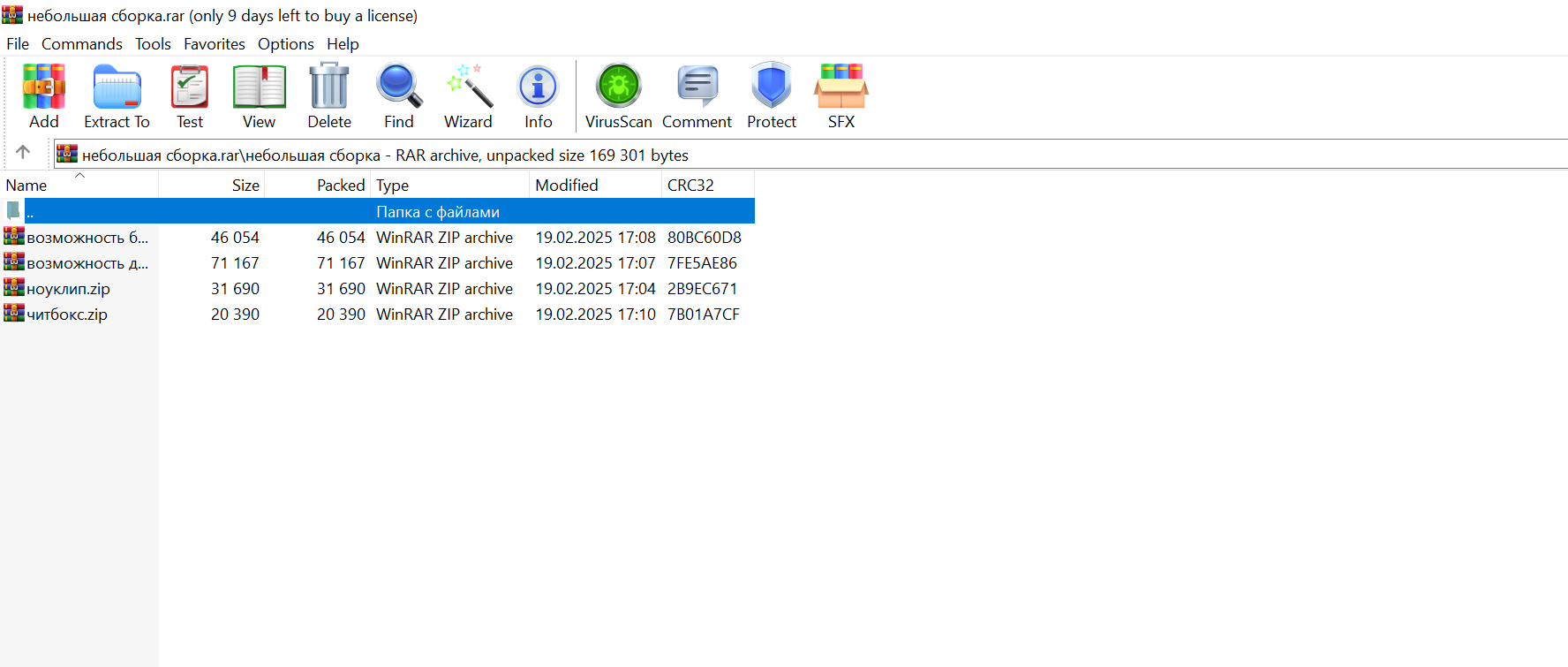The image size is (1568, 667).
Task: Click the archive path address field
Action: coord(810,155)
